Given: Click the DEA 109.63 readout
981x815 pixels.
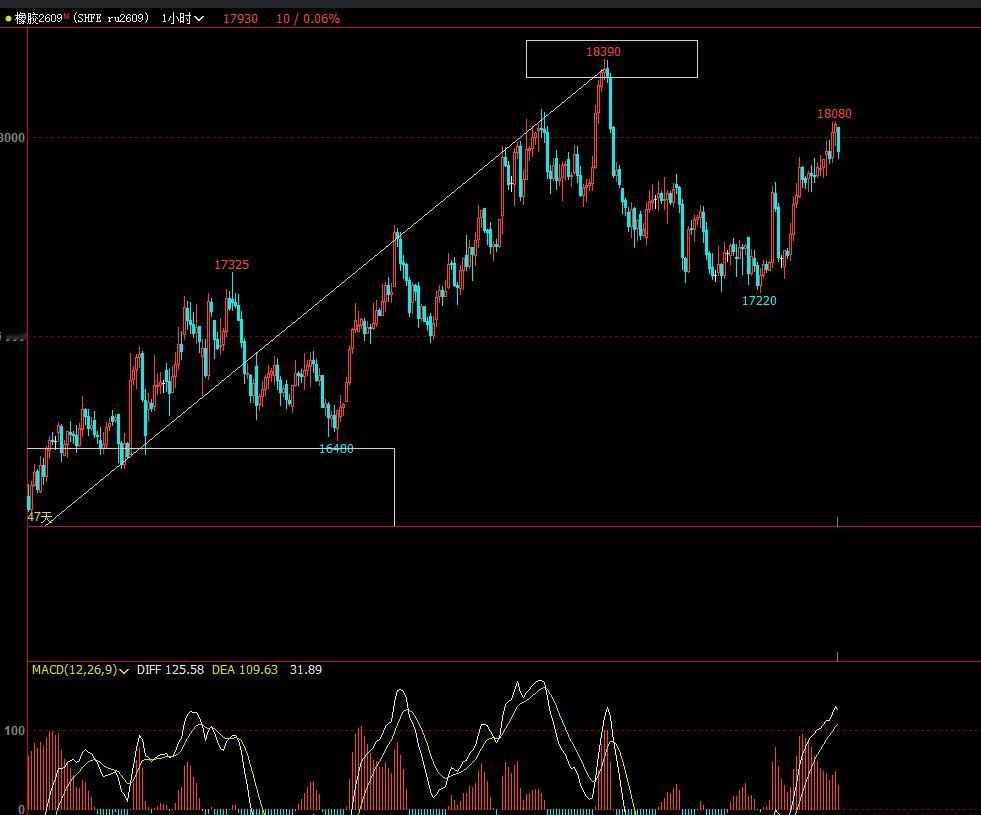Looking at the screenshot, I should click(x=245, y=670).
